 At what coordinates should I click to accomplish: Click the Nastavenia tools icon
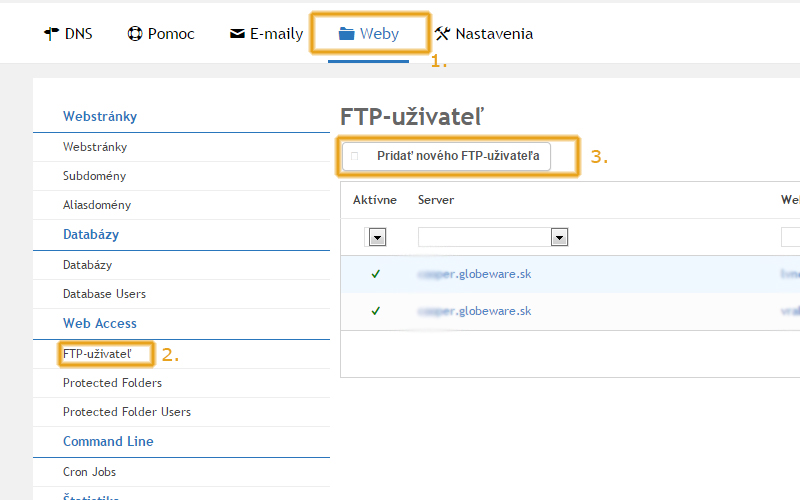point(443,34)
